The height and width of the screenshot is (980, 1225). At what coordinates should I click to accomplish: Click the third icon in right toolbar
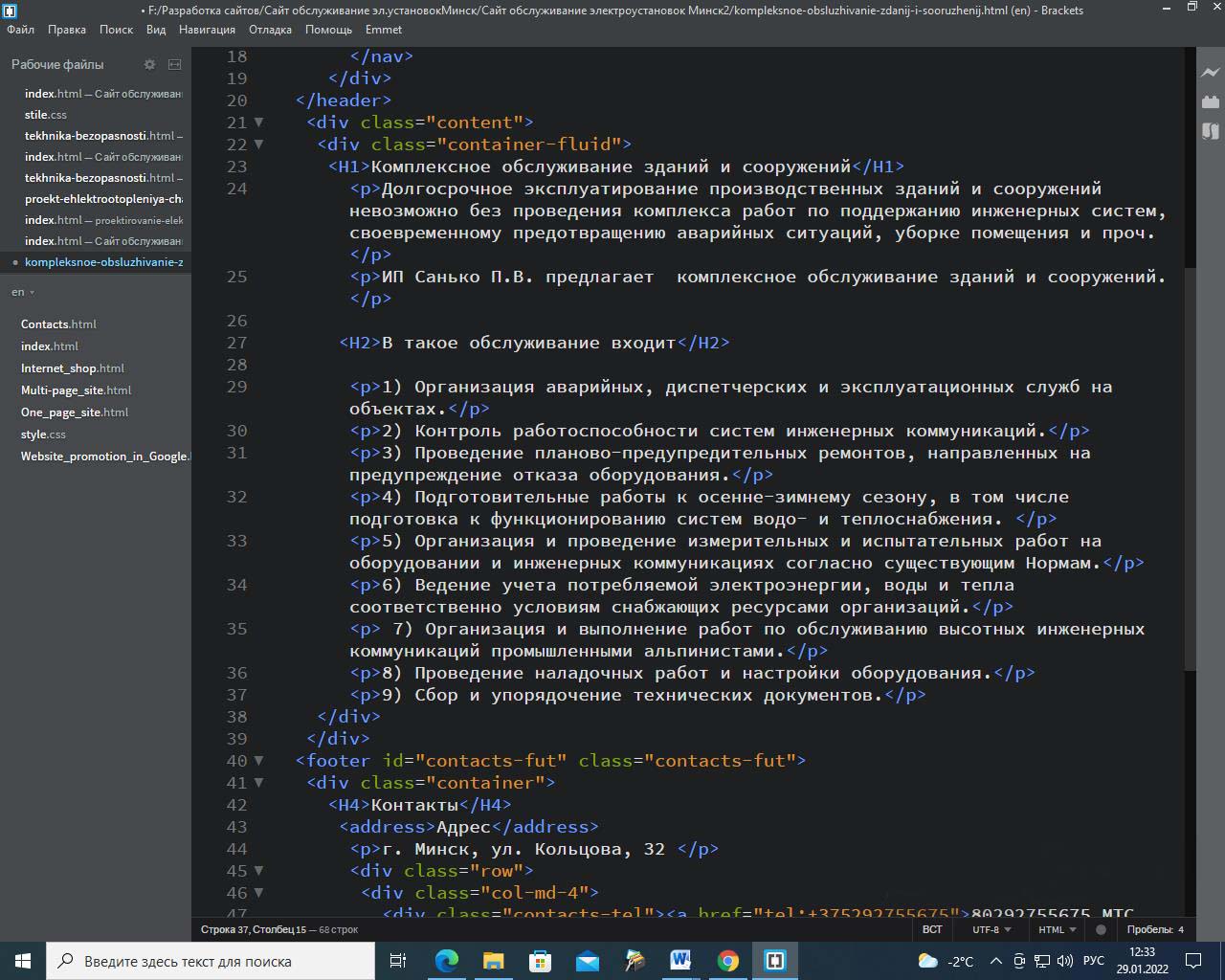[1211, 130]
